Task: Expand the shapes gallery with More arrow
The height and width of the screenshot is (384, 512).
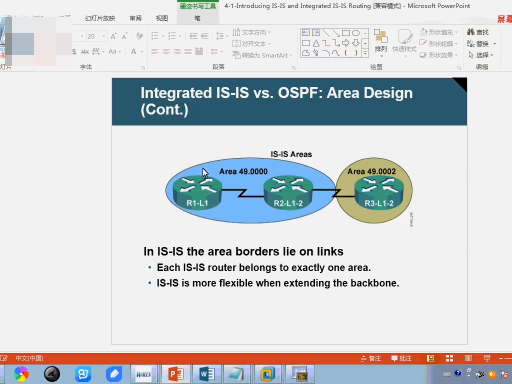Action: (365, 53)
